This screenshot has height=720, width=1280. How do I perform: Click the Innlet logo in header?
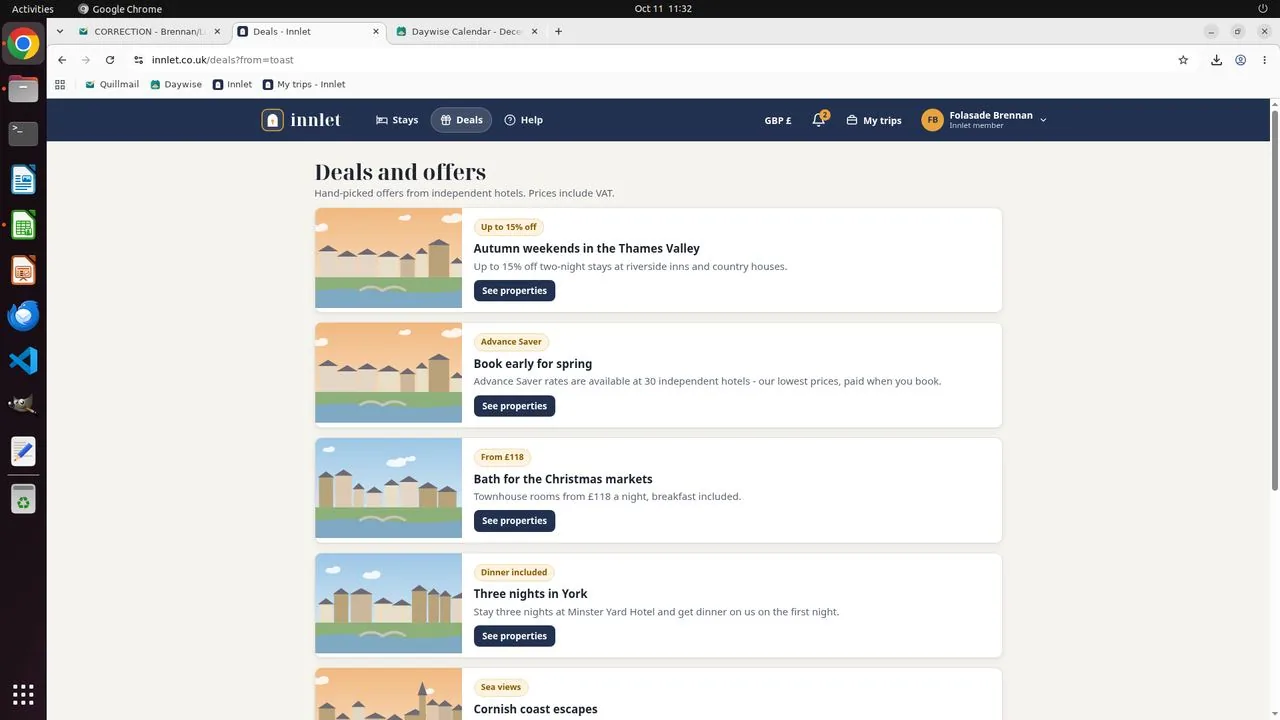click(301, 120)
